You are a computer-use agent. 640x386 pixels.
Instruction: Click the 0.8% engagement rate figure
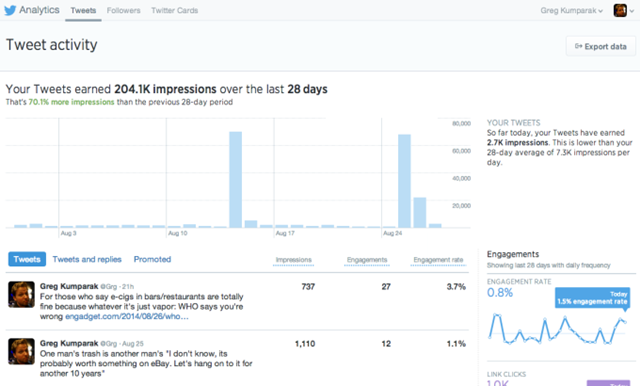pyautogui.click(x=500, y=293)
